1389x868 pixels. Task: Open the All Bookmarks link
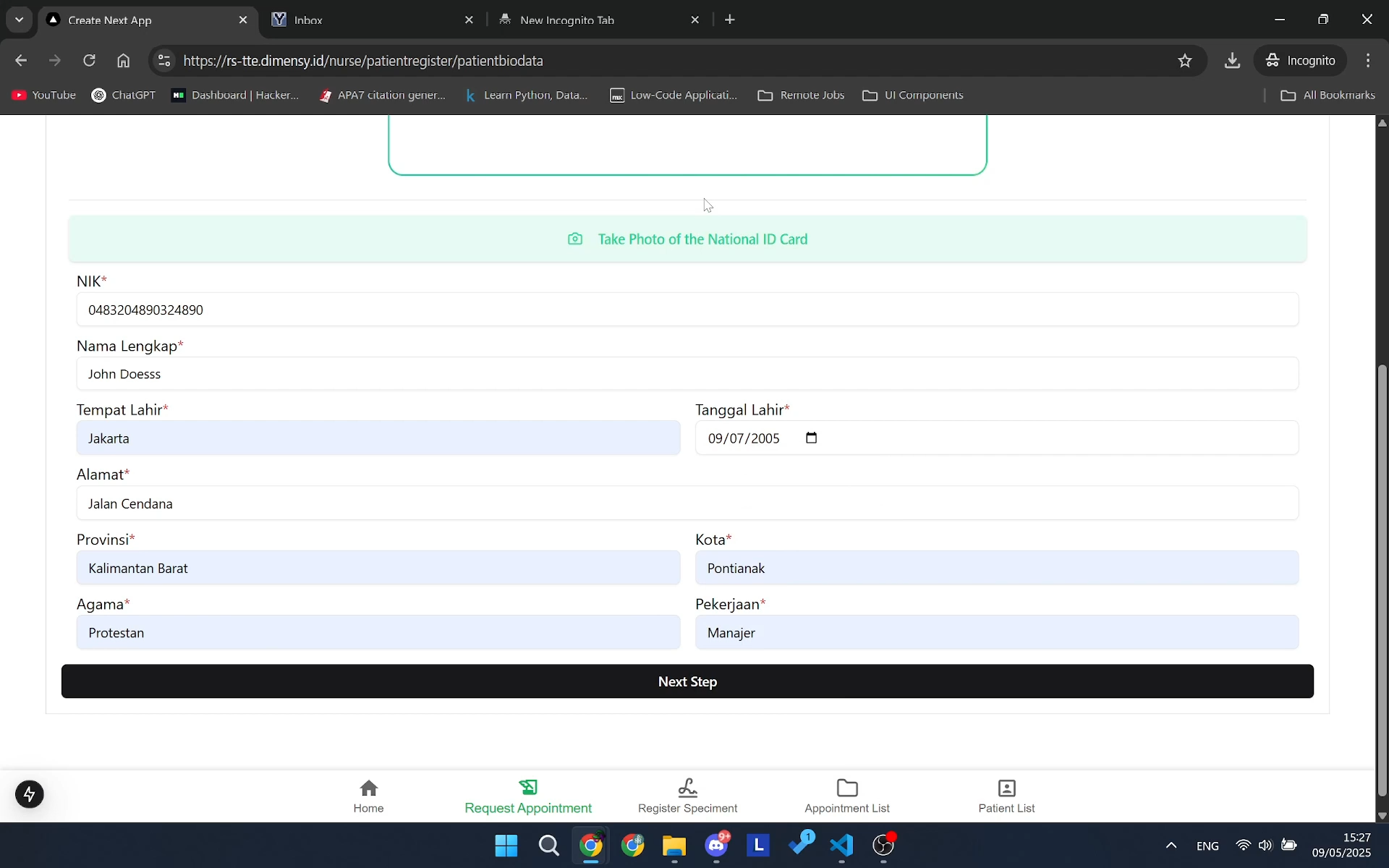(1328, 95)
